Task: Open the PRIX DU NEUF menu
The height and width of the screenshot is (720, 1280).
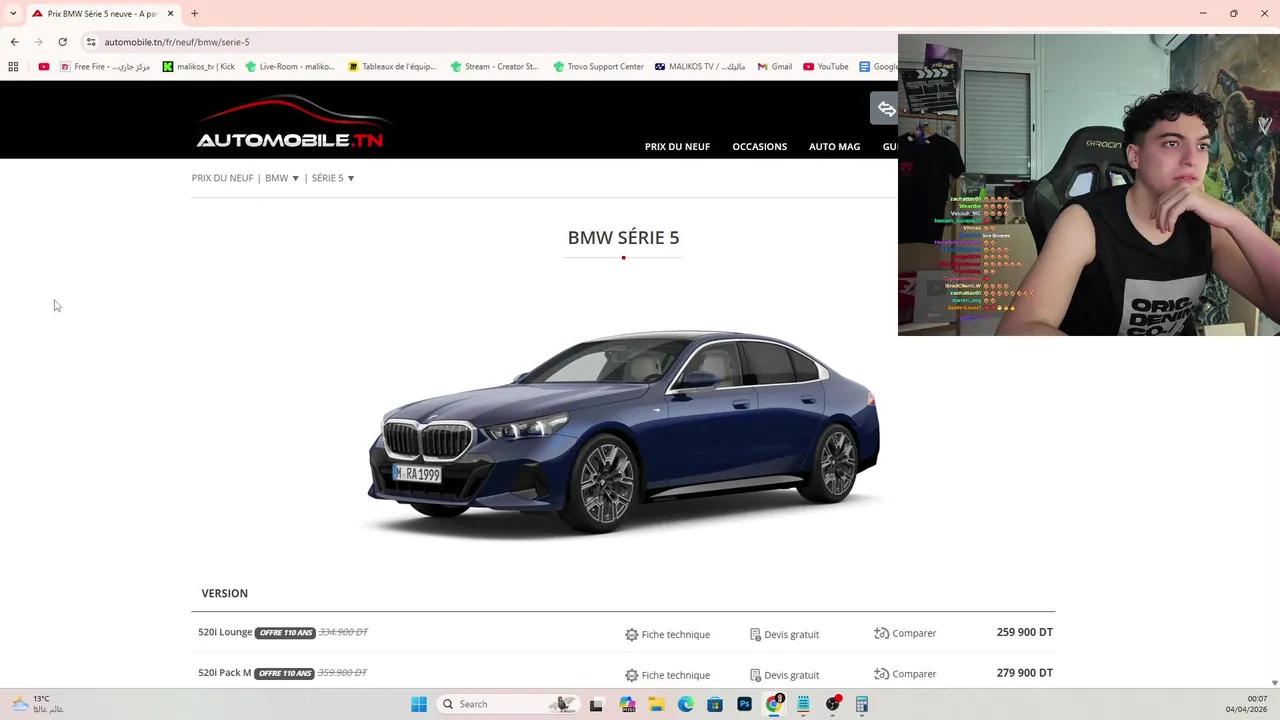Action: (x=677, y=147)
